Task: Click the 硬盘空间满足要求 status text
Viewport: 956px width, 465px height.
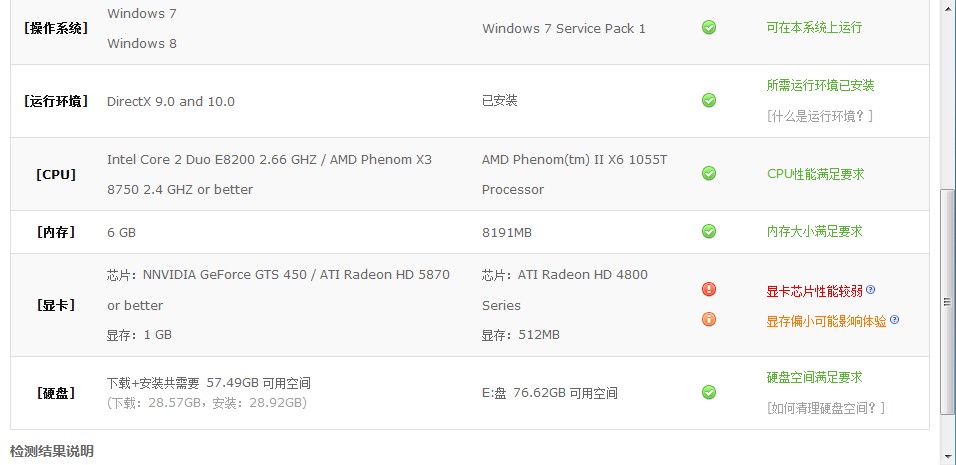Action: [815, 377]
